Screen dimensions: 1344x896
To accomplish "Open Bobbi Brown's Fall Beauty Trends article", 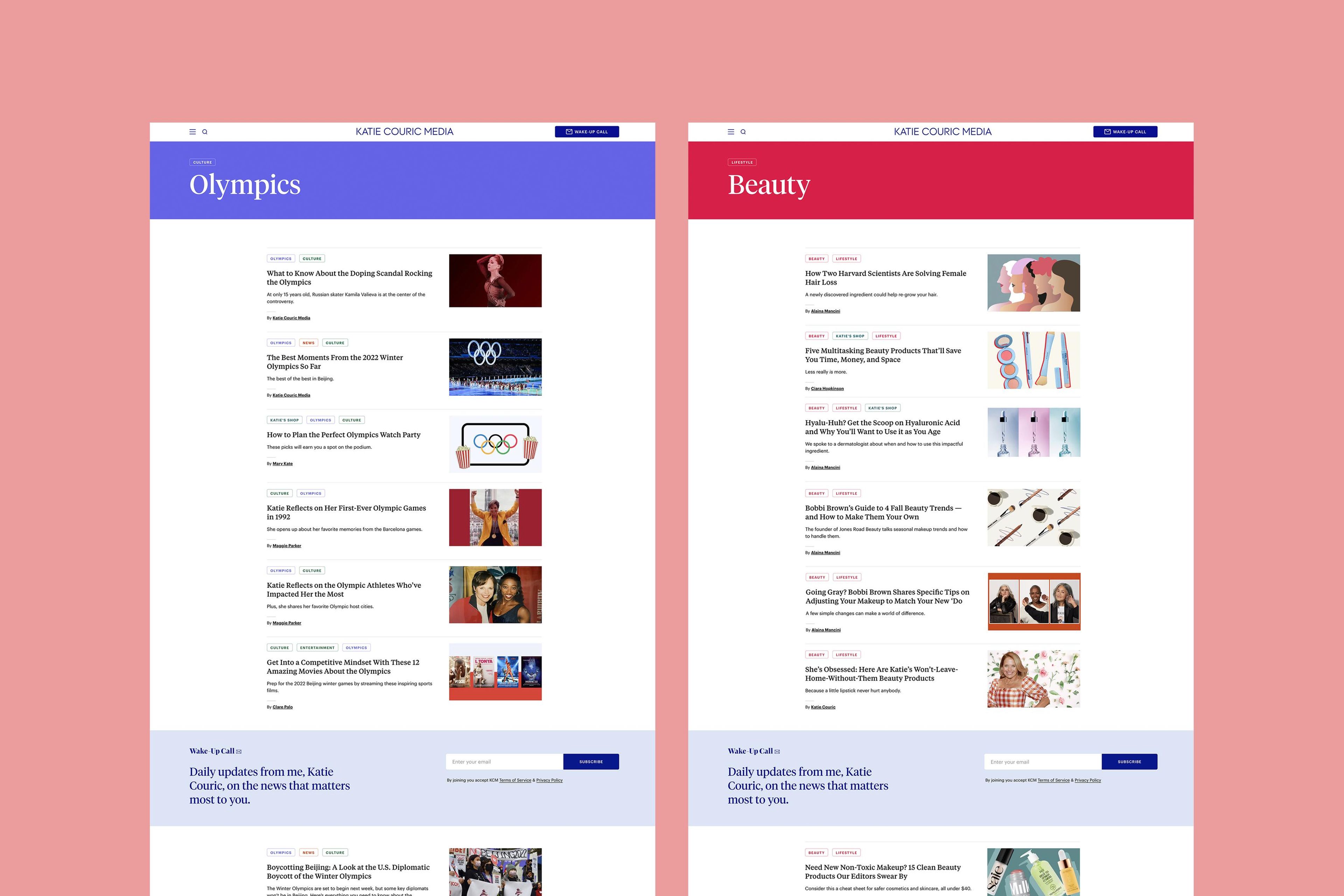I will (x=883, y=512).
